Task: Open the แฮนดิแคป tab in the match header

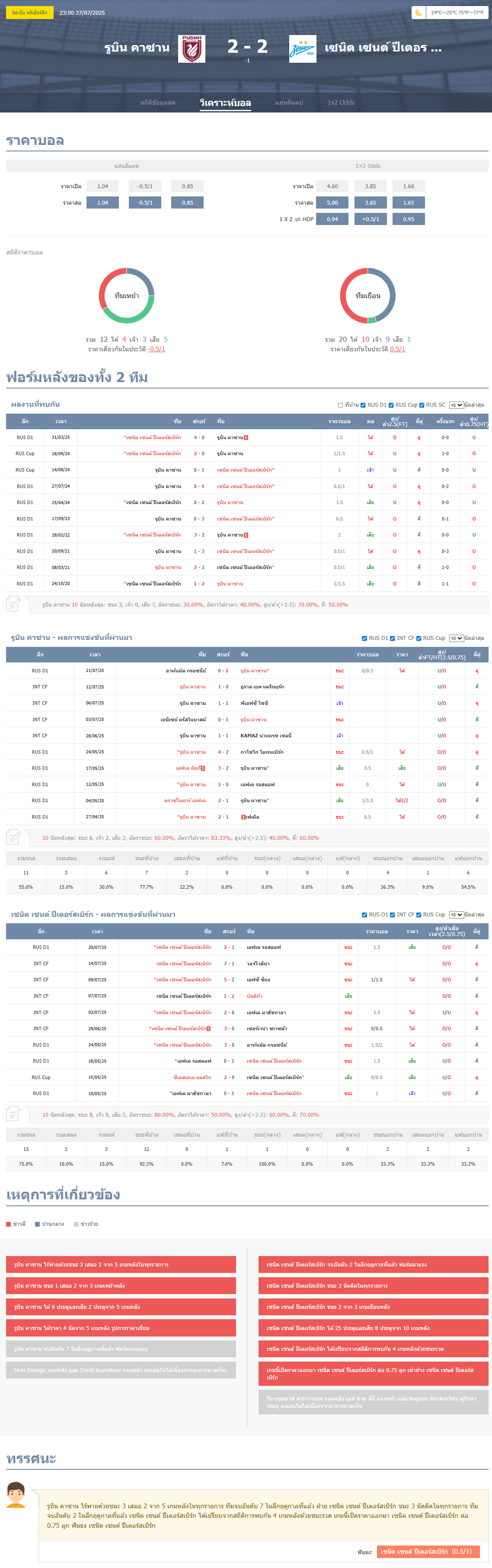Action: [x=289, y=102]
